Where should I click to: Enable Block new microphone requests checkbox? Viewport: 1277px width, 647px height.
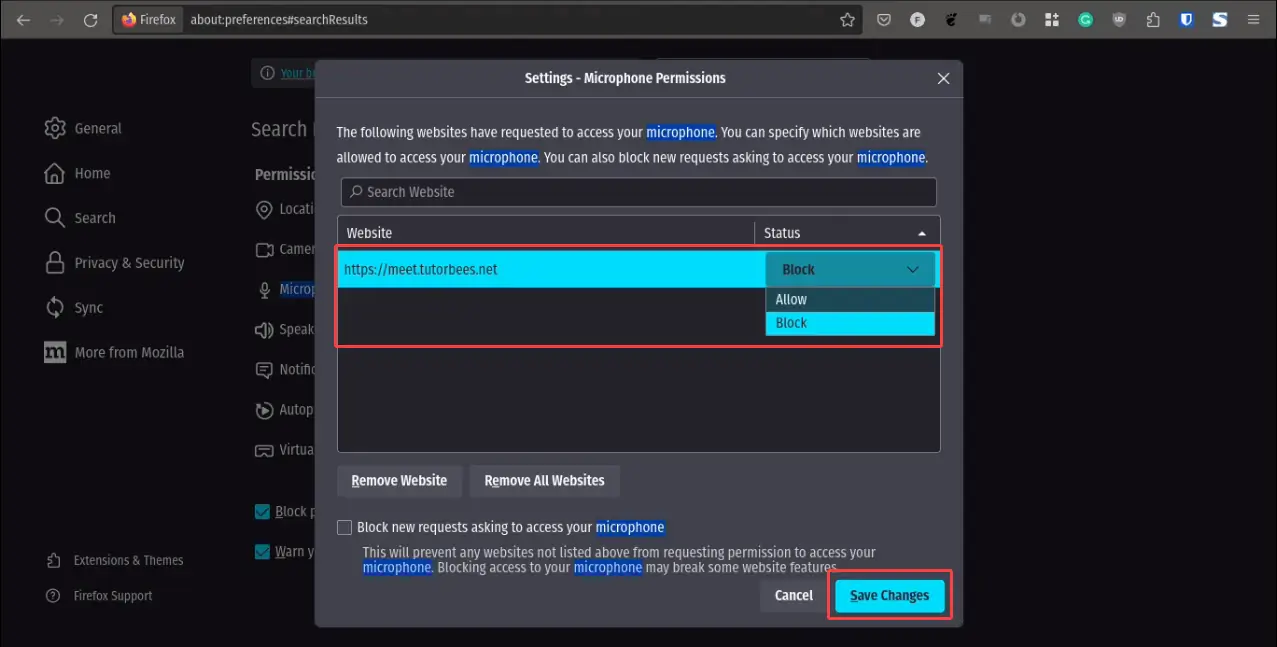345,528
